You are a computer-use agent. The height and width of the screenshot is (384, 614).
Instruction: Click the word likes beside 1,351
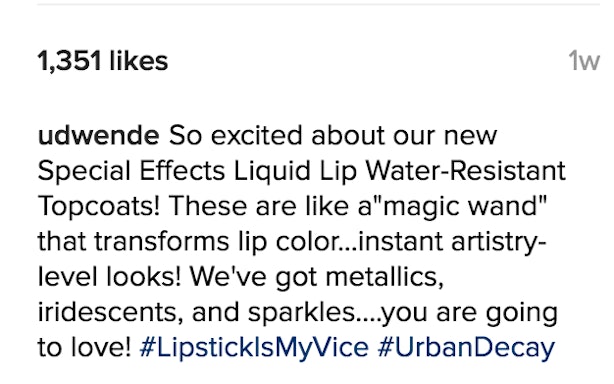coord(139,61)
